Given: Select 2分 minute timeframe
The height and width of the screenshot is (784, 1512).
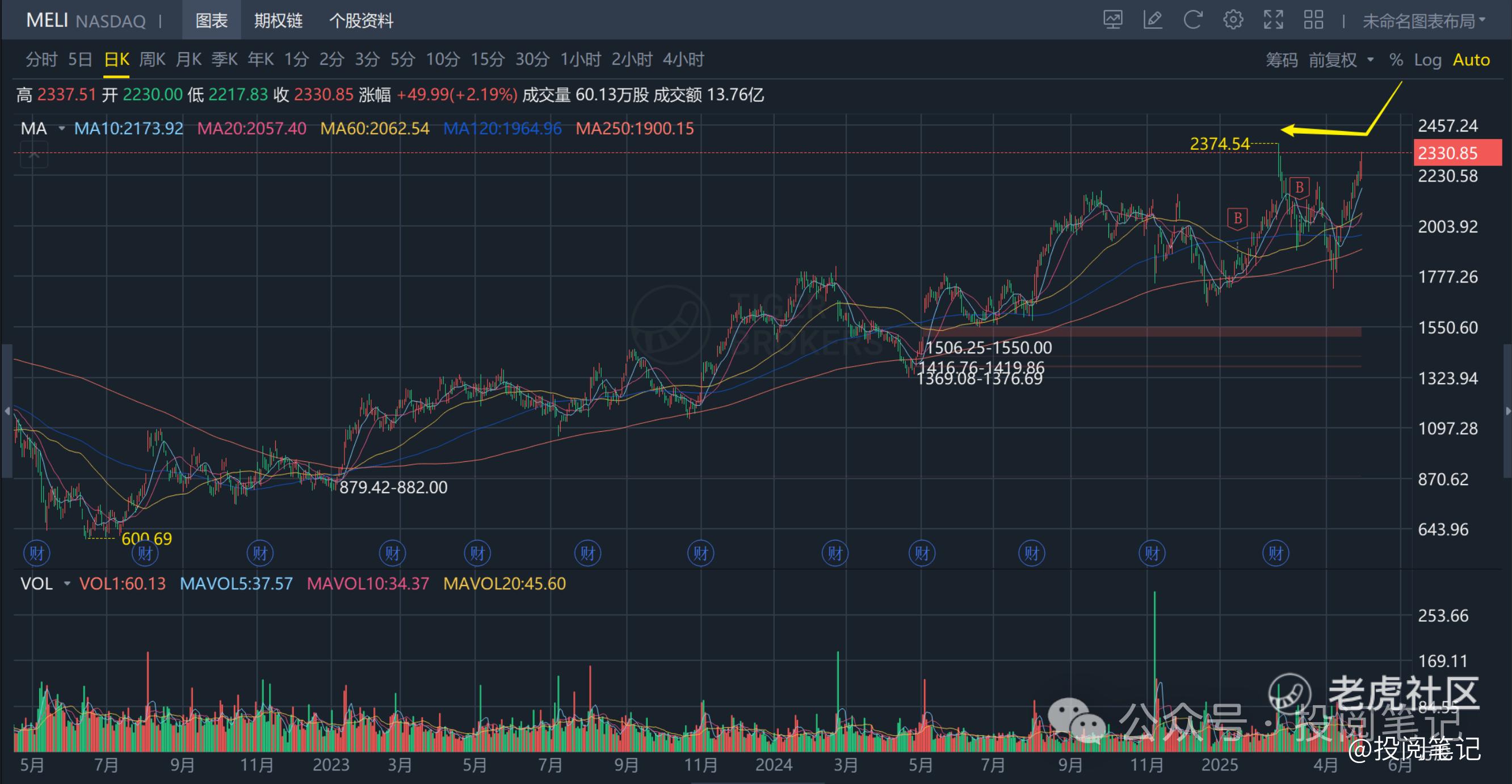Looking at the screenshot, I should point(331,59).
